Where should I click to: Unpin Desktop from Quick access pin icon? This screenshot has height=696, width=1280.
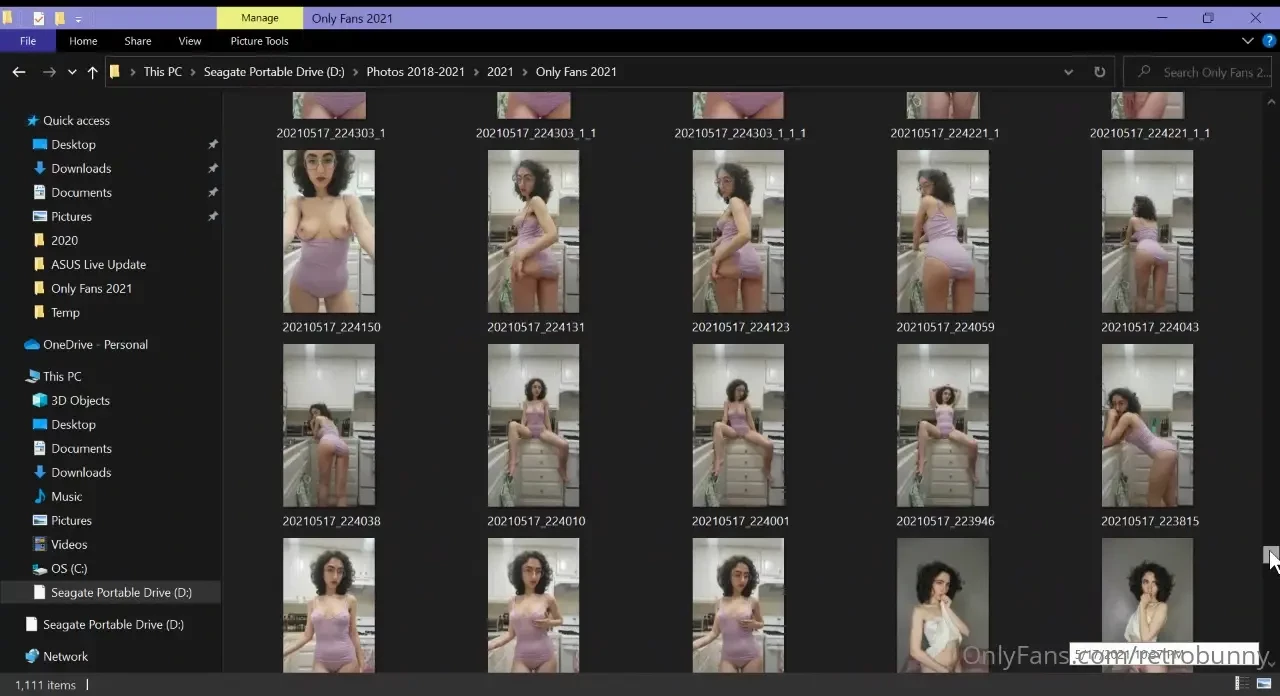(x=212, y=144)
